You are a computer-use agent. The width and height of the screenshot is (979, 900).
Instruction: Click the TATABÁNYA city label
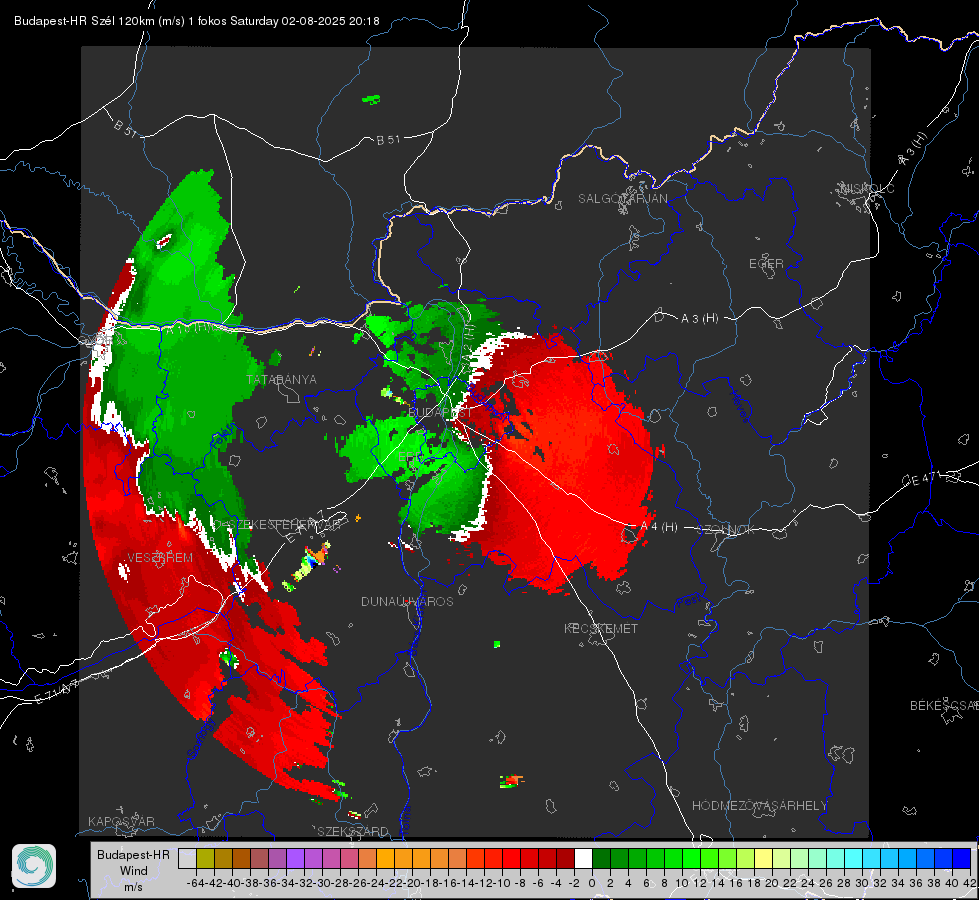[282, 380]
